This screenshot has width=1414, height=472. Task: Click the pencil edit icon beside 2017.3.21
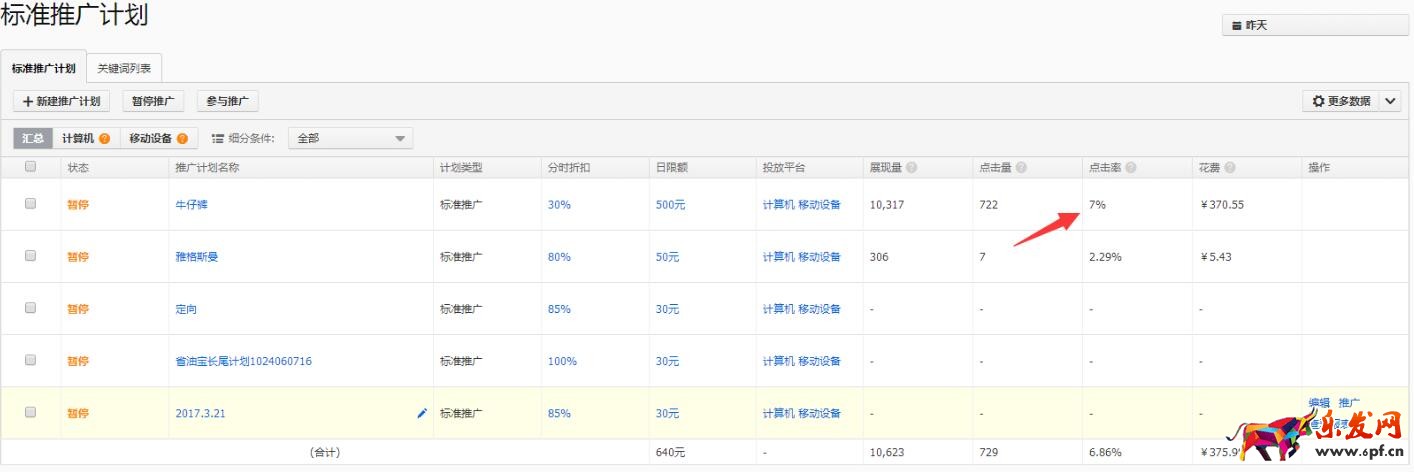click(x=422, y=413)
